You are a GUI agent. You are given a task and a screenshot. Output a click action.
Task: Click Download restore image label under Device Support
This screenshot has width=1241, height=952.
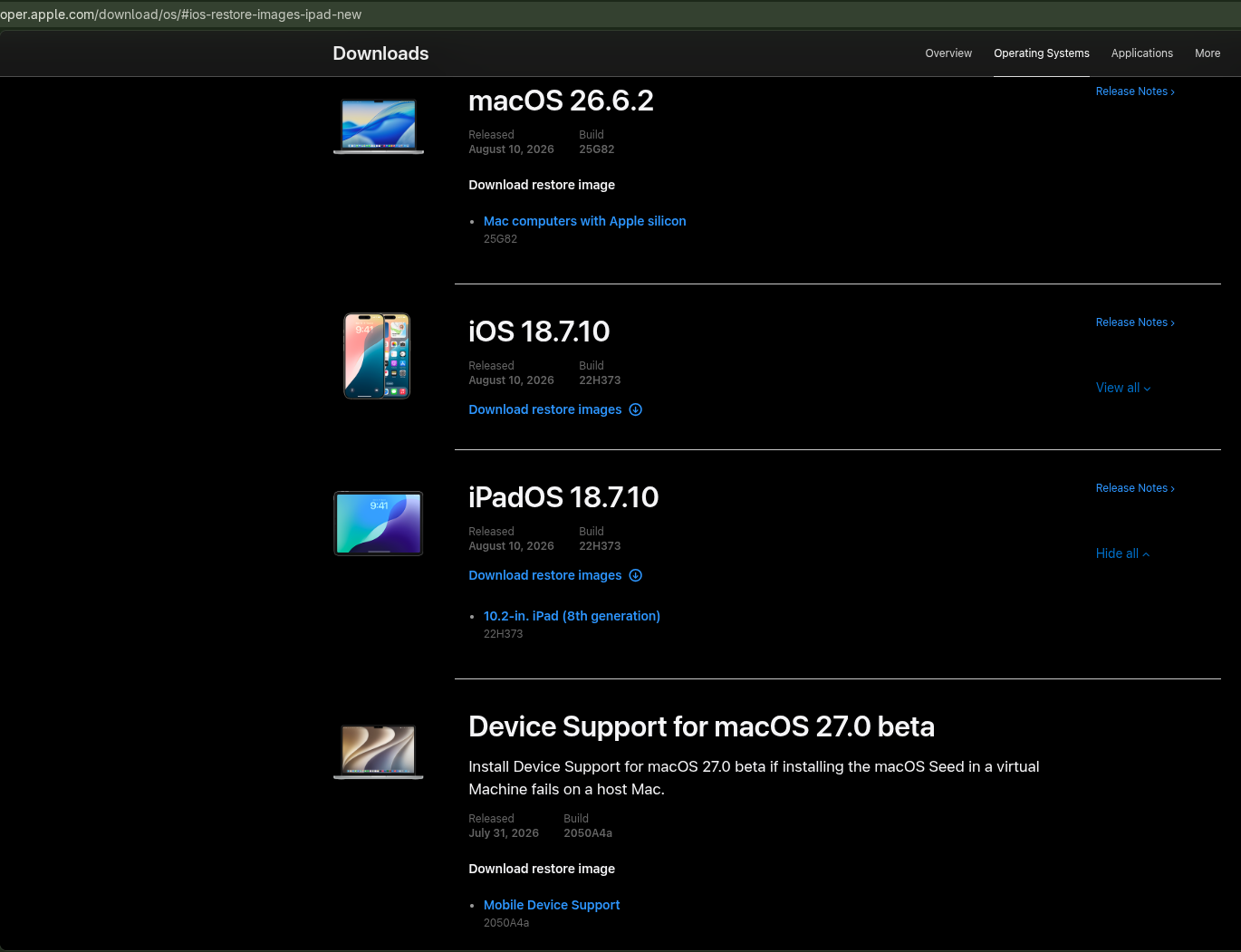542,869
